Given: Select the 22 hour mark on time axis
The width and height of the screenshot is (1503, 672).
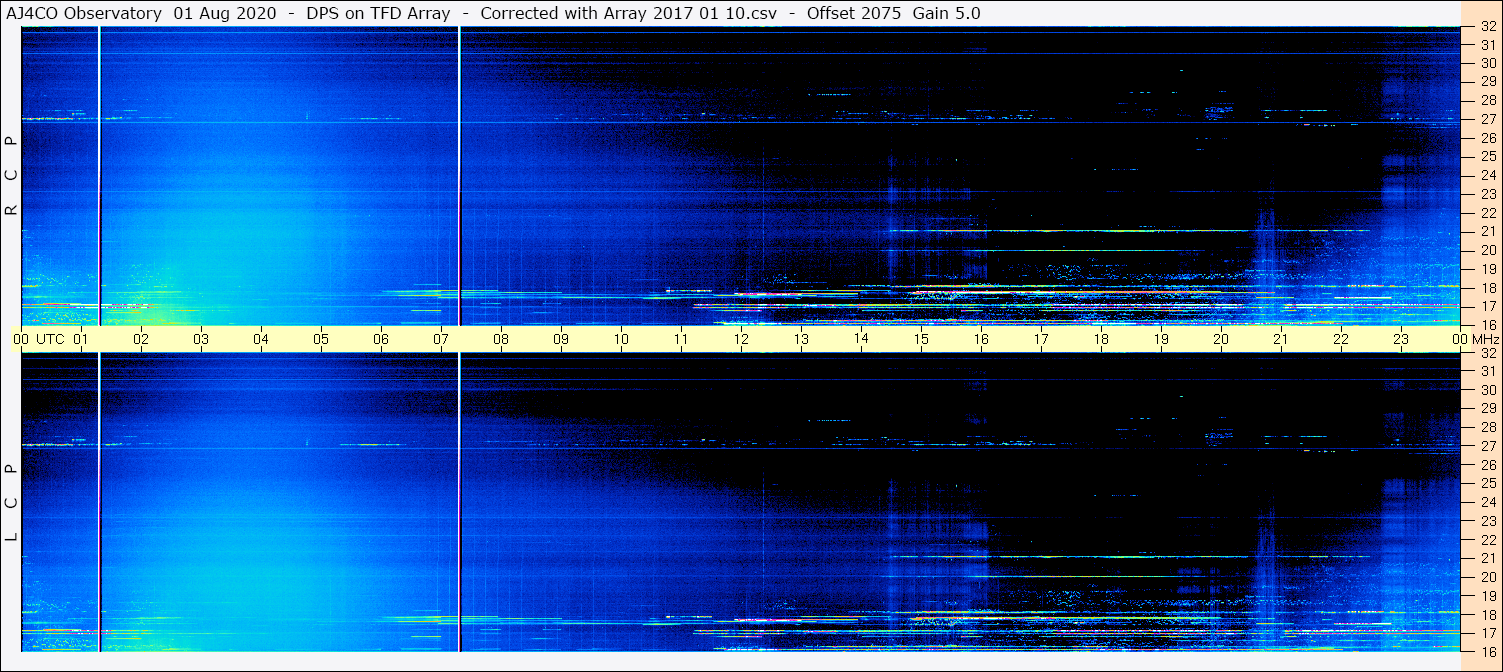Looking at the screenshot, I should tap(1341, 339).
